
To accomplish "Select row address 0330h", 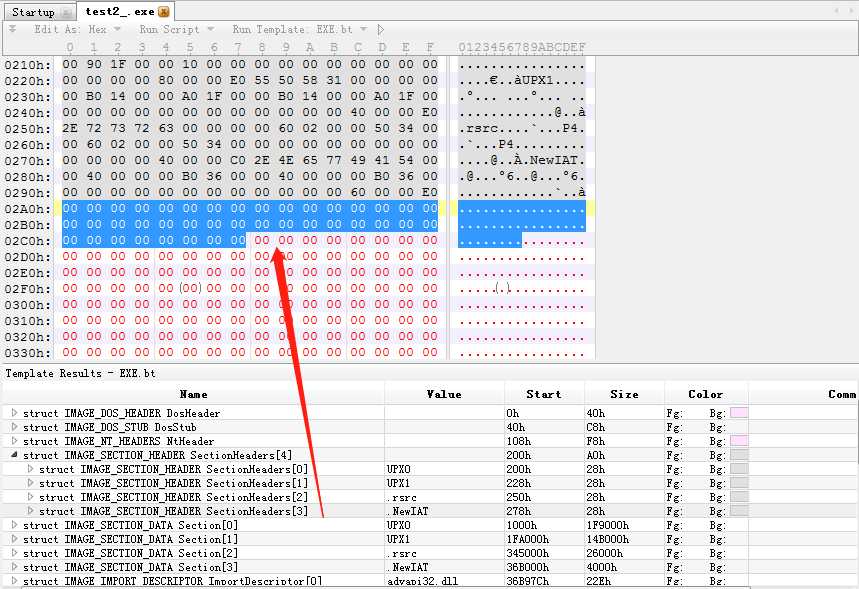I will [27, 352].
